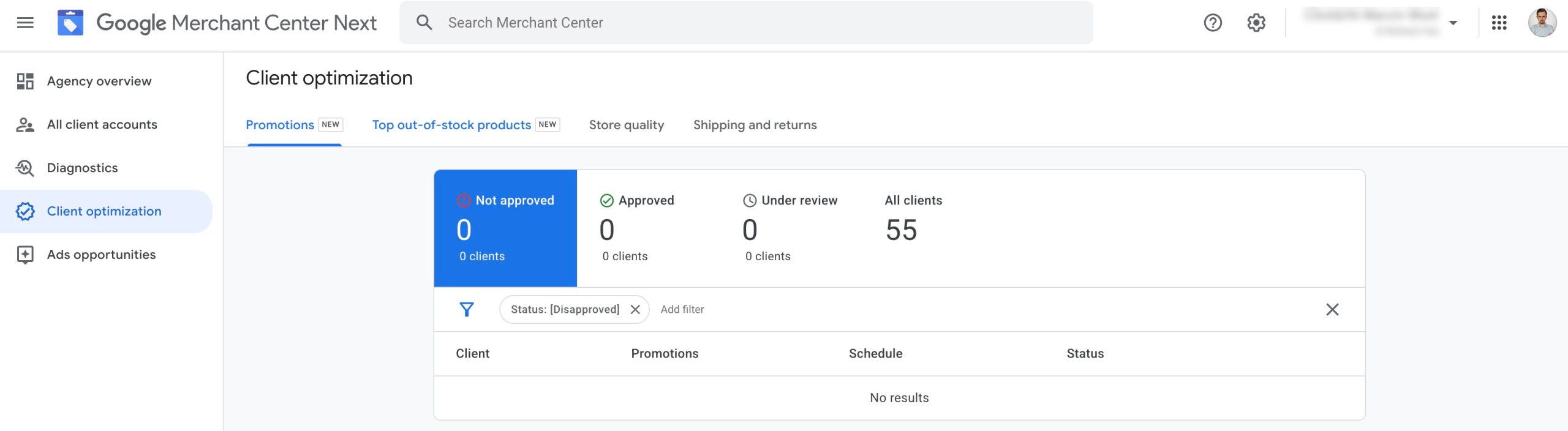The width and height of the screenshot is (1568, 431).
Task: Select the Not approved status card
Action: [505, 228]
